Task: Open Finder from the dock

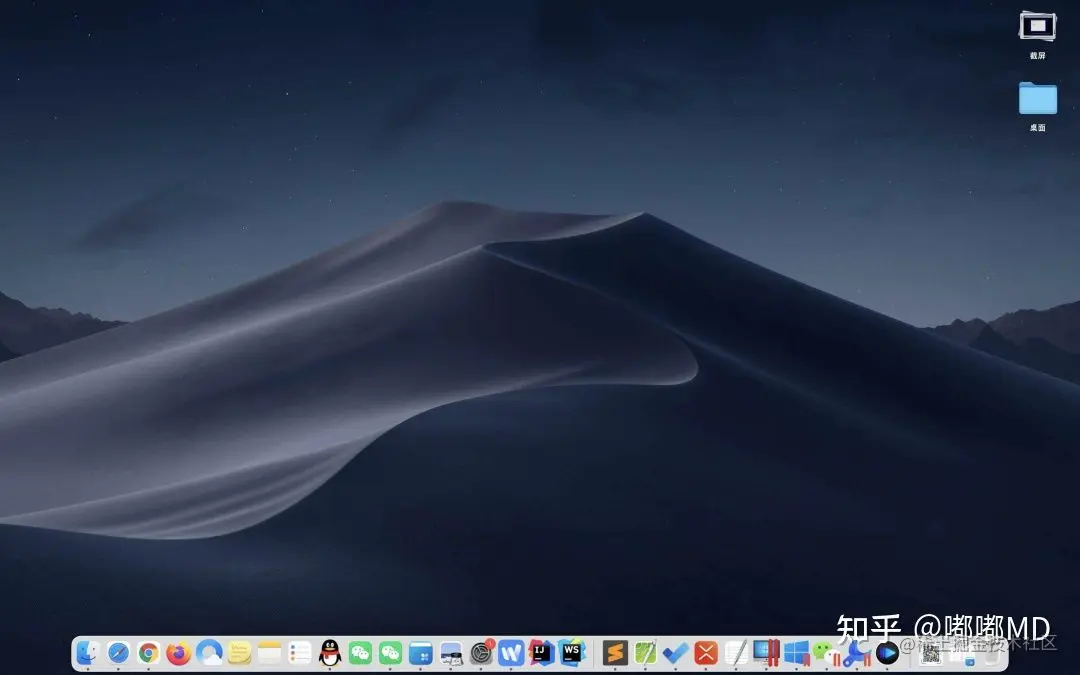Action: click(x=87, y=652)
